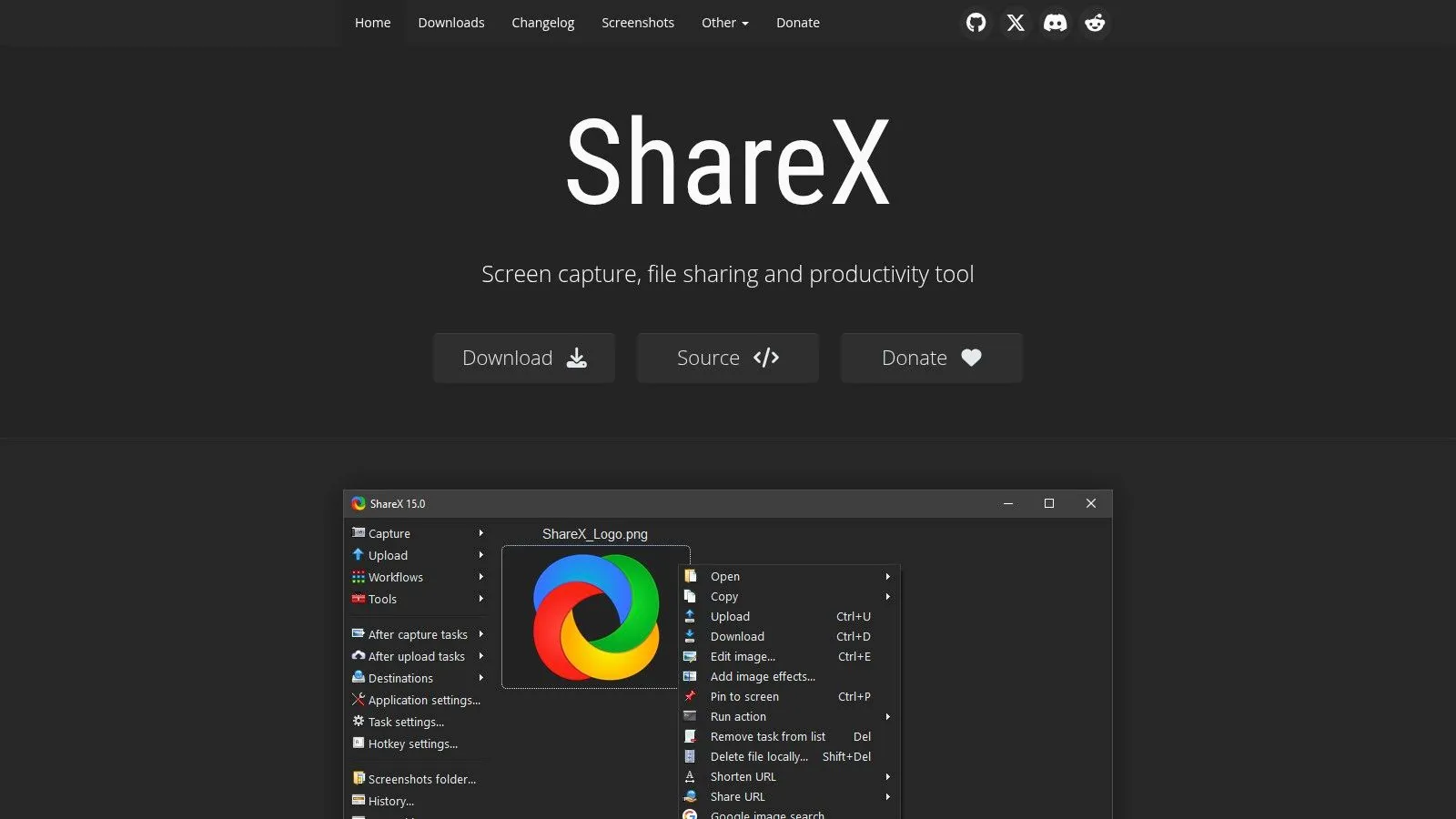Select the ShareX_Logo.png thumbnail
This screenshot has width=1456, height=819.
(595, 618)
